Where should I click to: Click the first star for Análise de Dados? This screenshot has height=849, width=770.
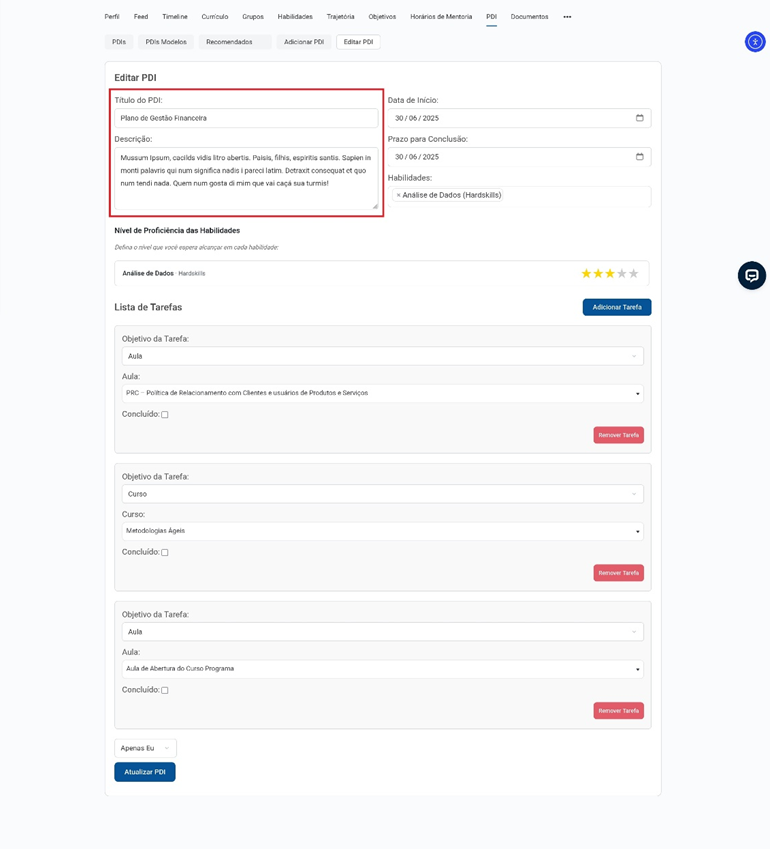click(586, 273)
